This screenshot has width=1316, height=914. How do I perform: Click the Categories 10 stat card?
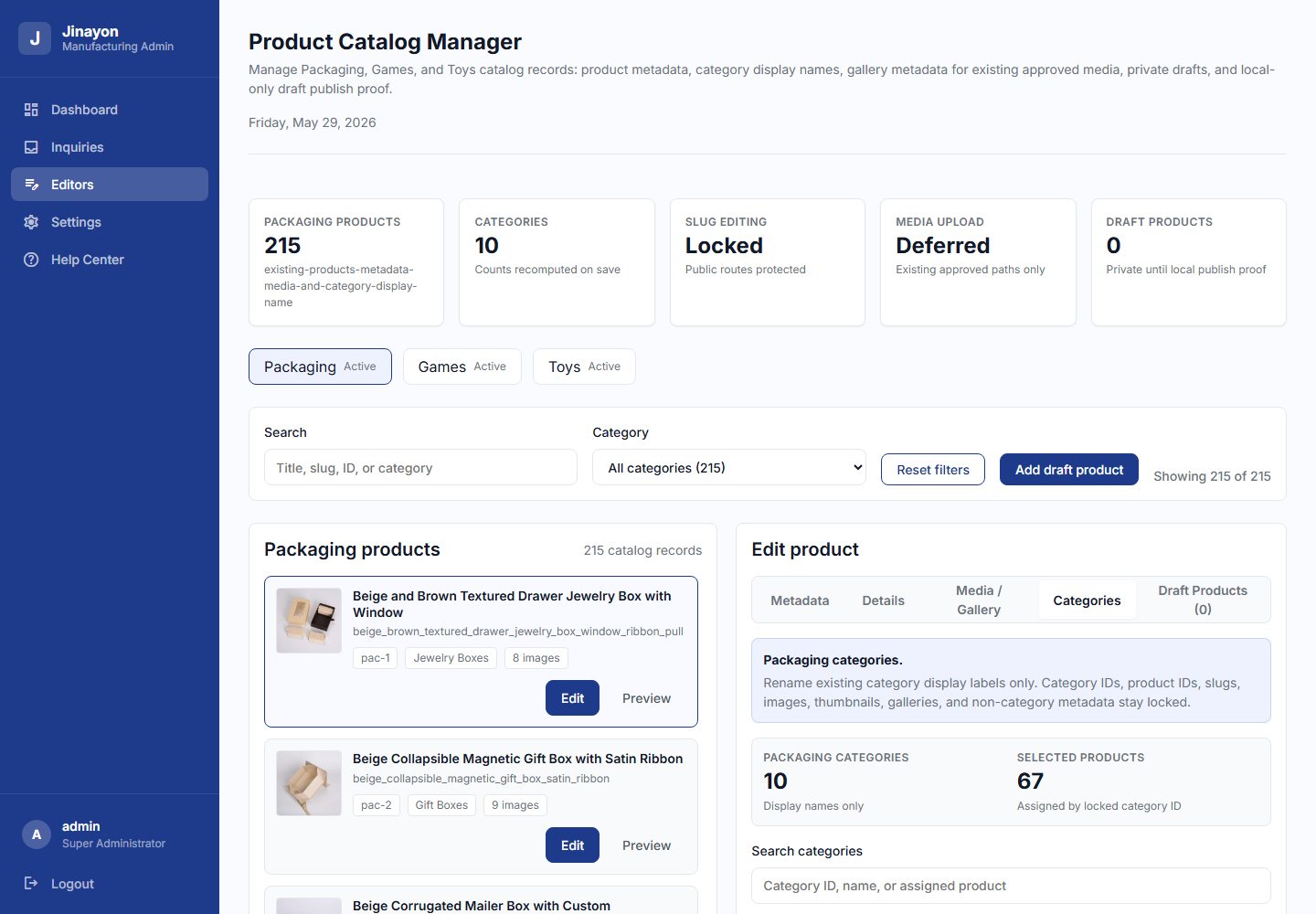(x=557, y=262)
